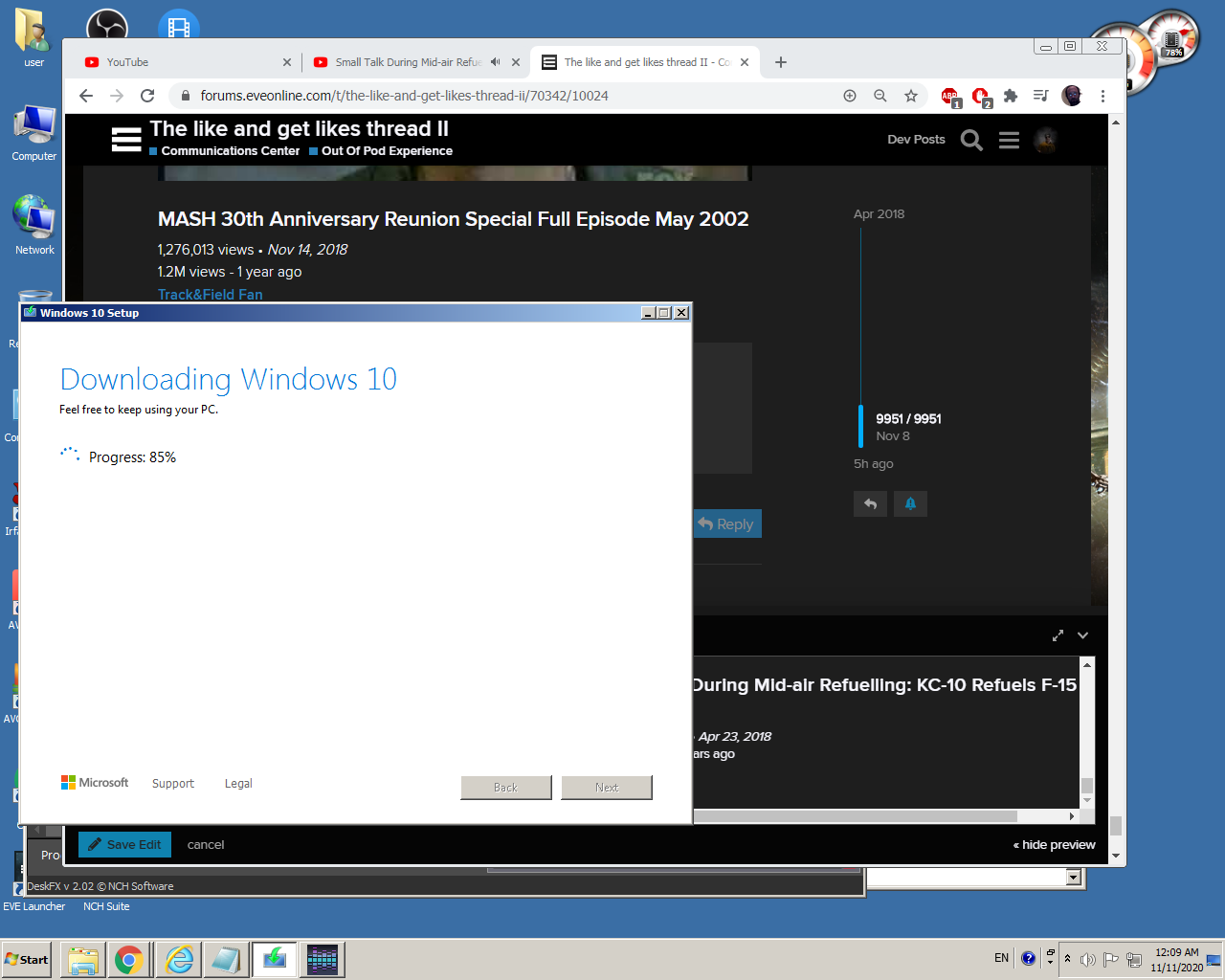This screenshot has width=1225, height=980.
Task: Reload the forum page
Action: 147,96
